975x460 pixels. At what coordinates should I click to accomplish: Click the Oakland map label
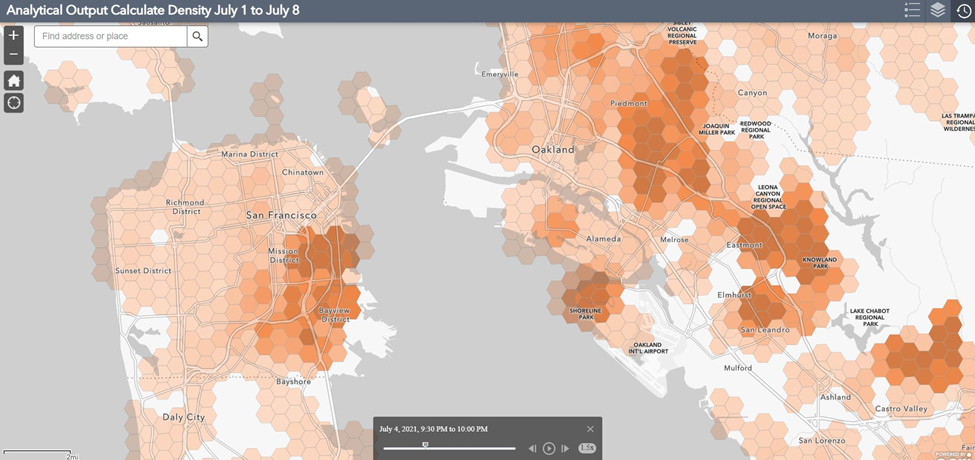[553, 150]
